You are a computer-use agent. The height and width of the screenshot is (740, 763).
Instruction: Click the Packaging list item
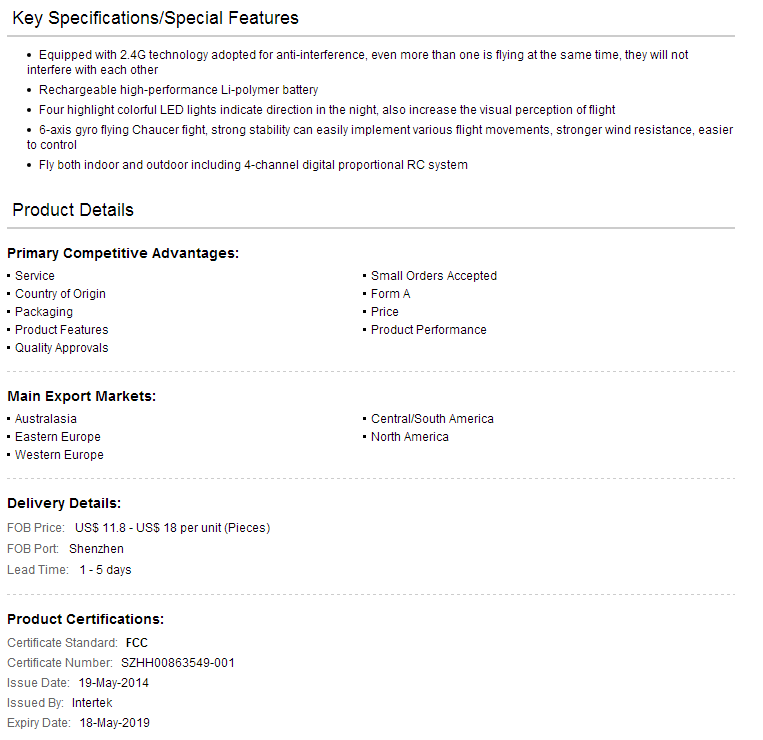coord(44,311)
